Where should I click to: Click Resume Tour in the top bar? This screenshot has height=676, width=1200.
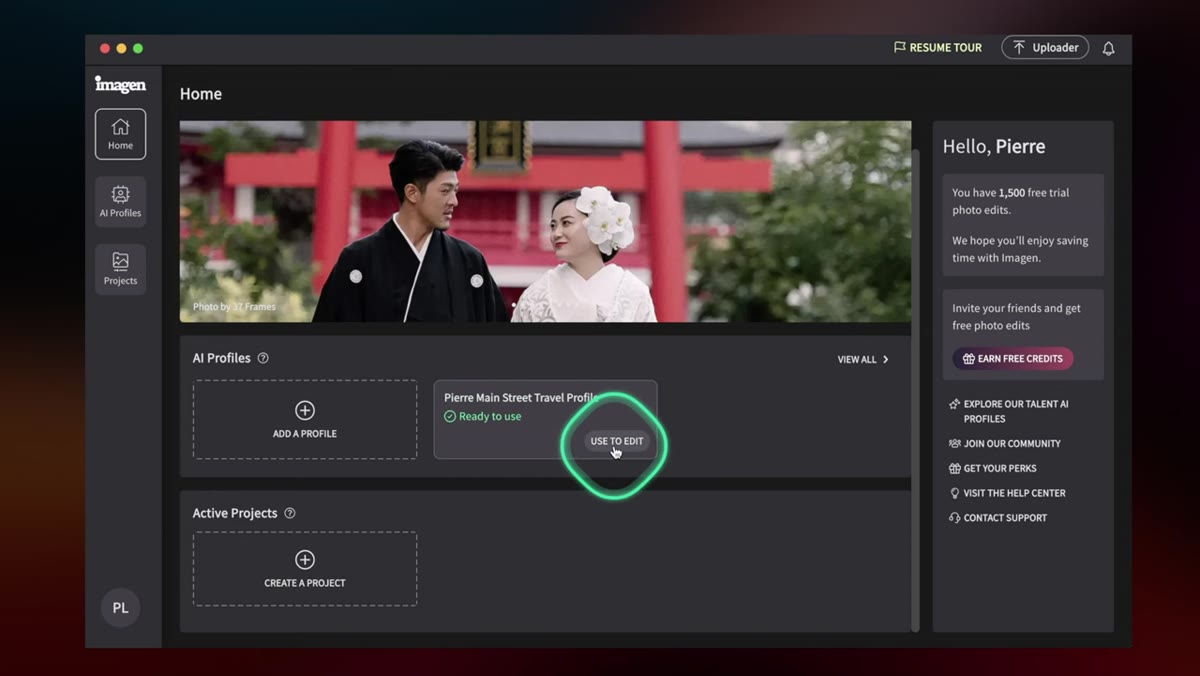938,47
